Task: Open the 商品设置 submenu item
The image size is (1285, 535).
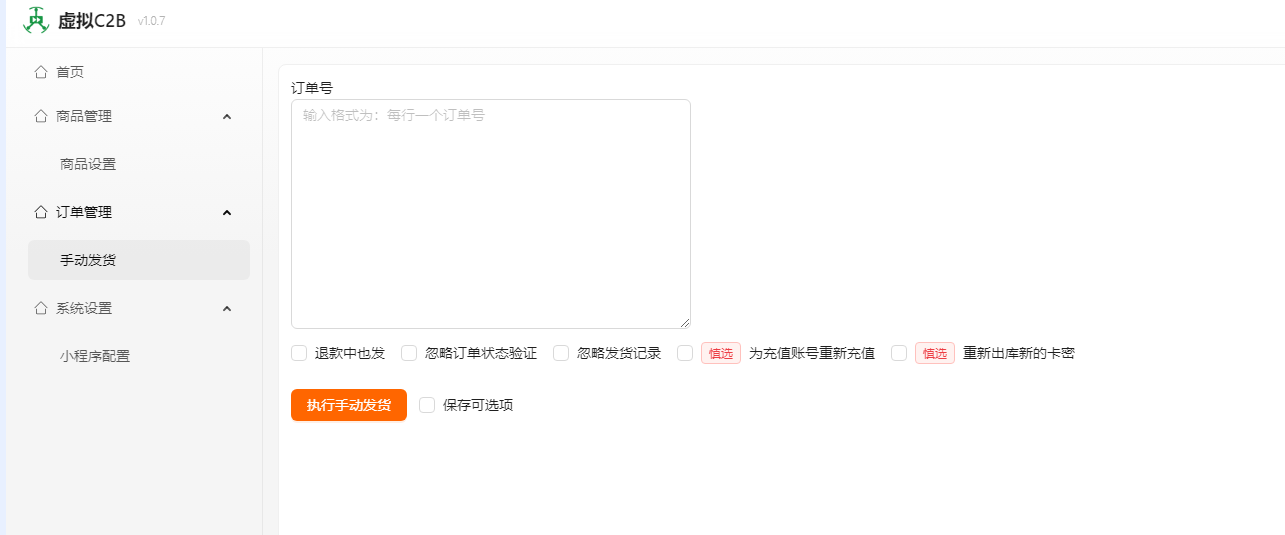Action: [139, 164]
